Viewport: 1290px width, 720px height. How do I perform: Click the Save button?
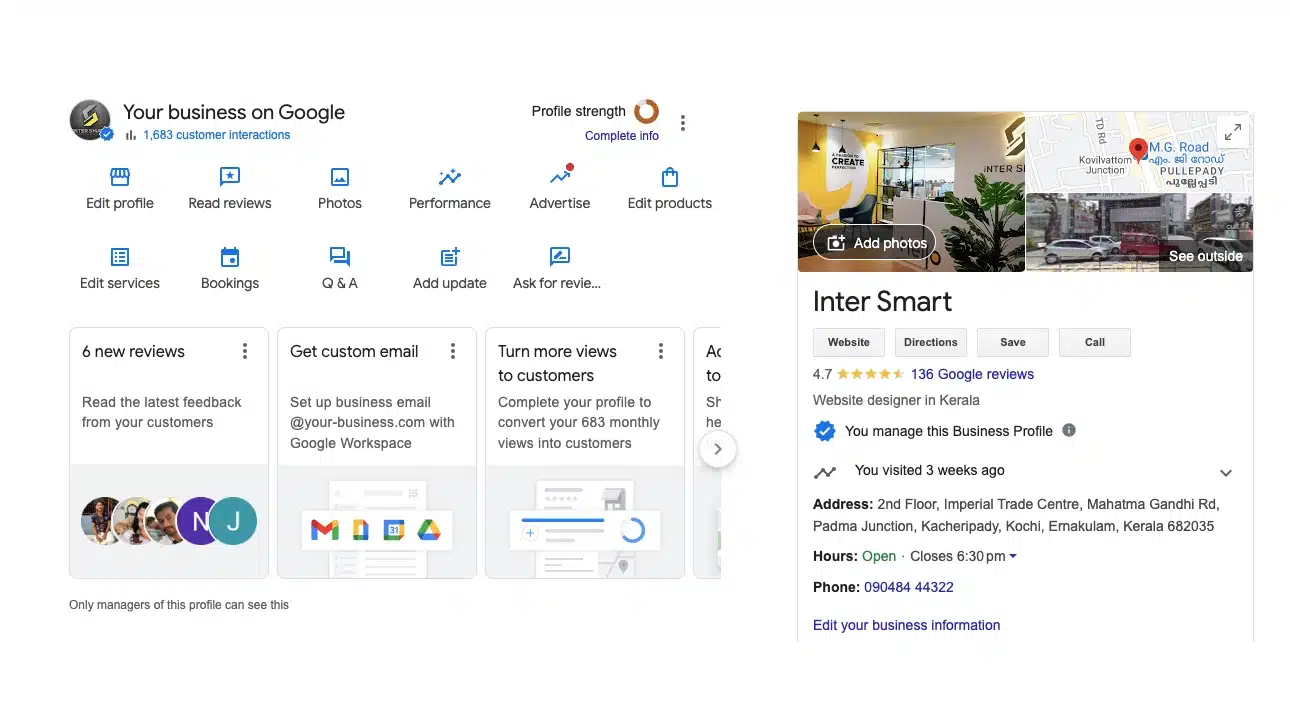(1013, 342)
